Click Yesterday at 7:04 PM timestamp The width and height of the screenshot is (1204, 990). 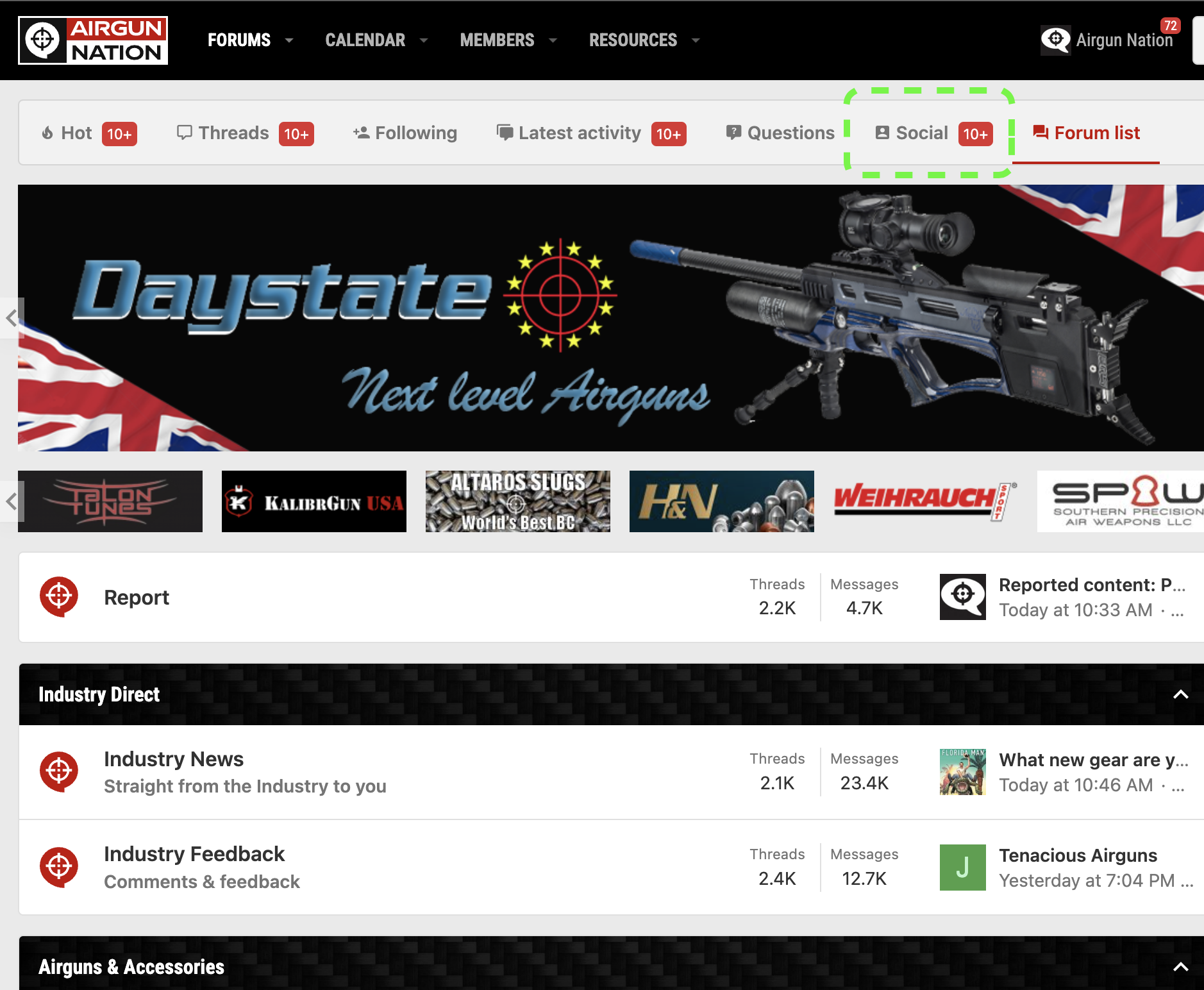[x=1087, y=880]
